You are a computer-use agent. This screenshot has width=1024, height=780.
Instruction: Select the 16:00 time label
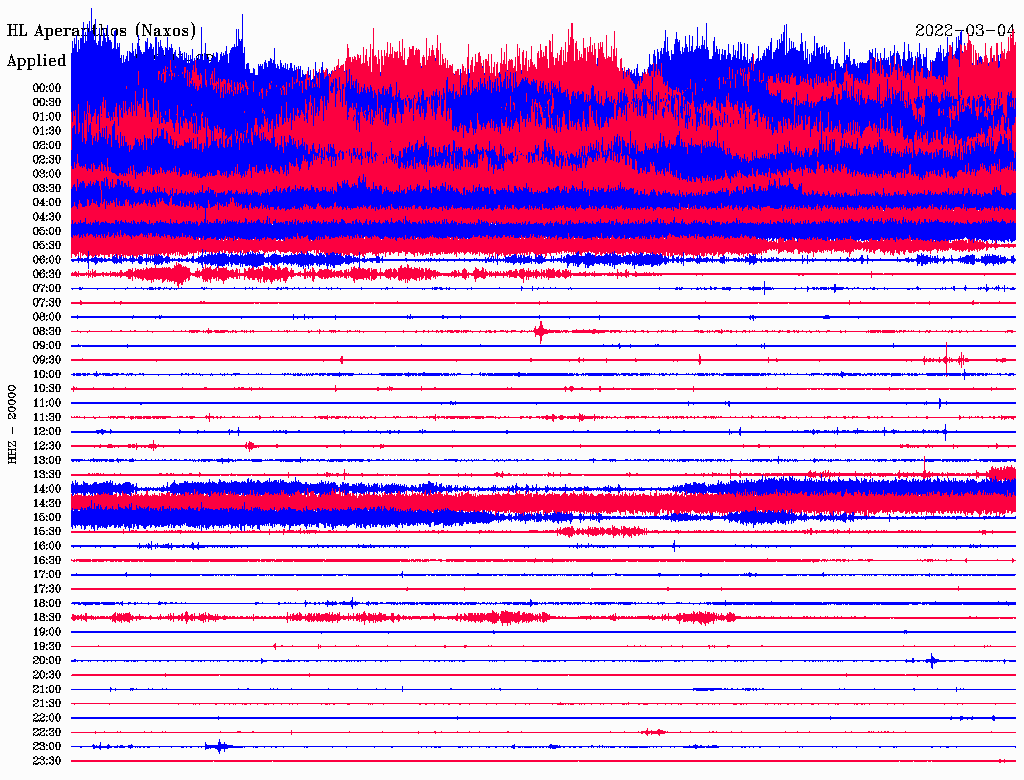(x=47, y=546)
